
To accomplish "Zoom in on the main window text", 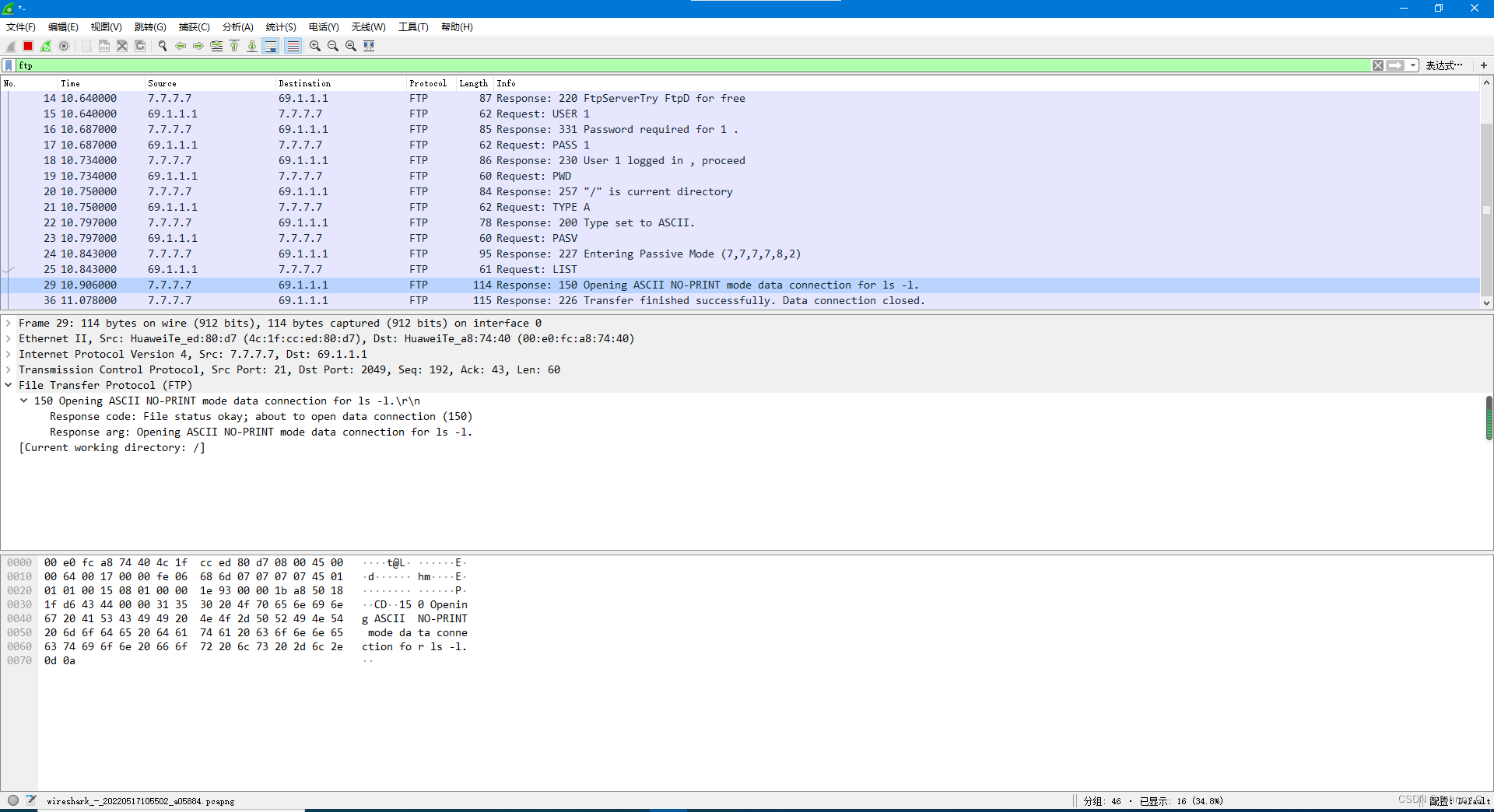I will click(315, 46).
